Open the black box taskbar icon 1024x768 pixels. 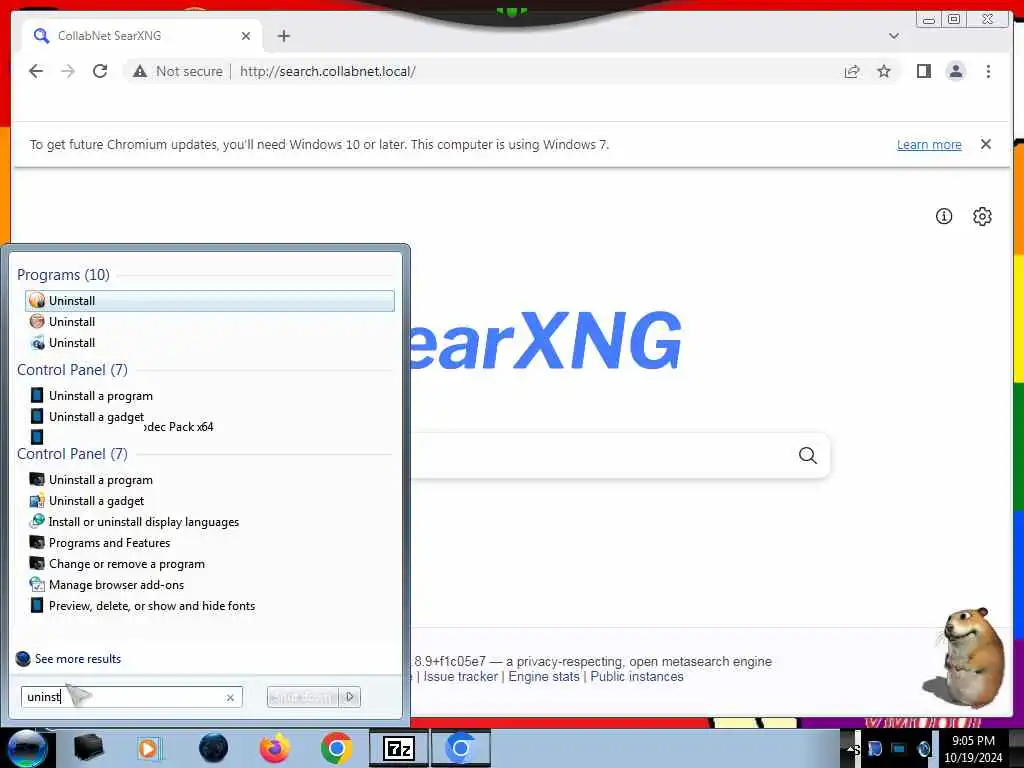click(x=88, y=748)
